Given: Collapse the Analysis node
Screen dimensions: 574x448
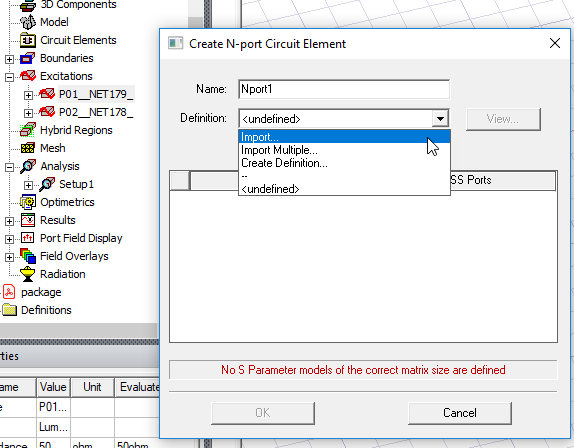Looking at the screenshot, I should pos(10,167).
